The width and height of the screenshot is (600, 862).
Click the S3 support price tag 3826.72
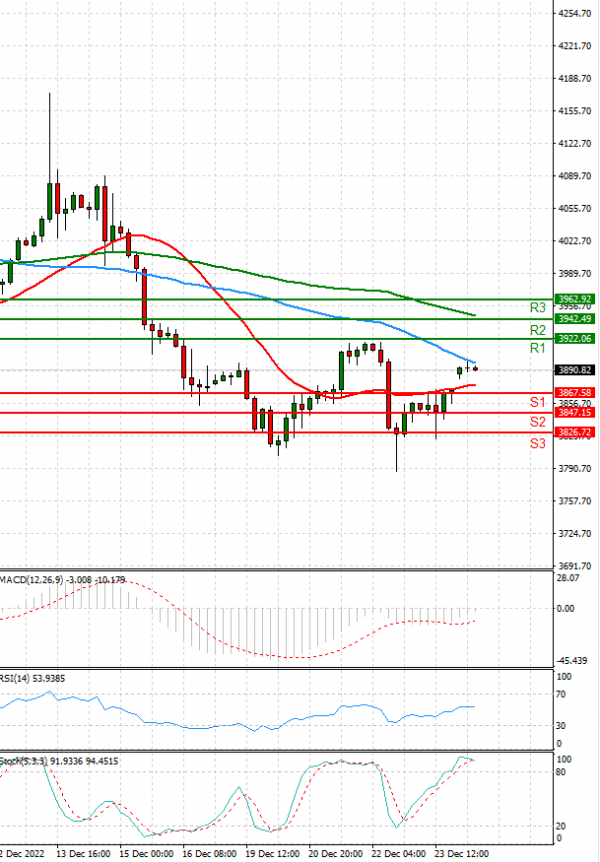coord(574,433)
